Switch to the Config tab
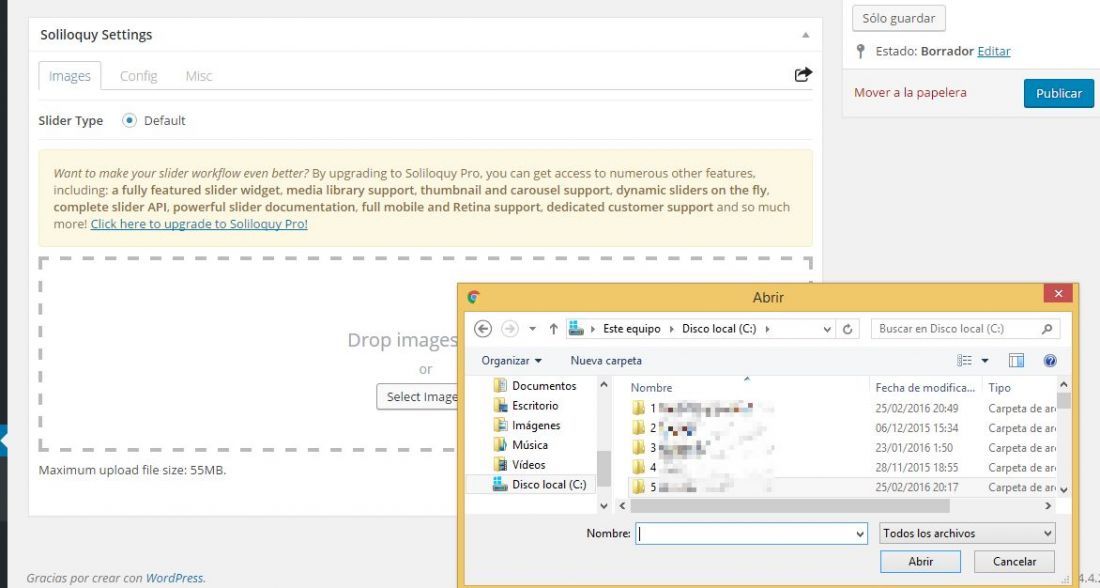Image resolution: width=1100 pixels, height=588 pixels. [x=138, y=76]
